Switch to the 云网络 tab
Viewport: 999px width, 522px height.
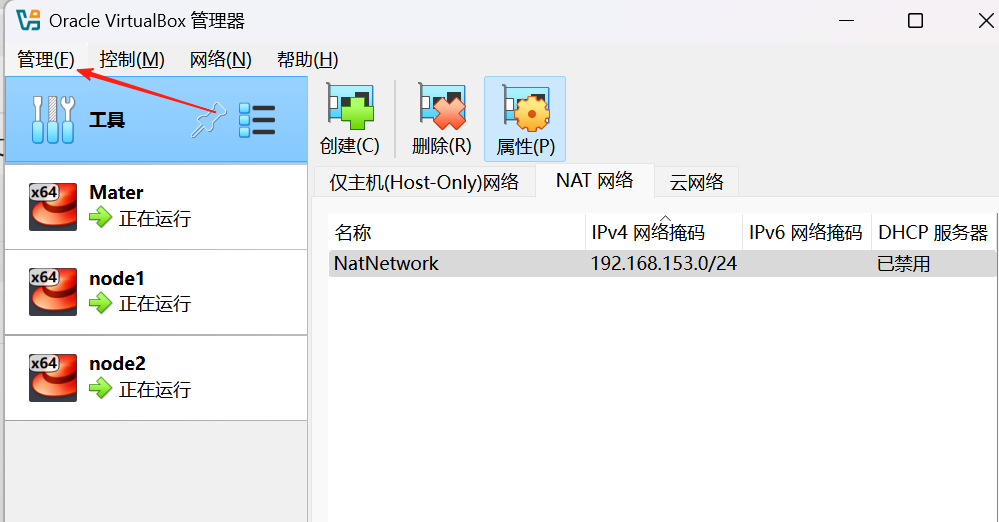[x=696, y=182]
